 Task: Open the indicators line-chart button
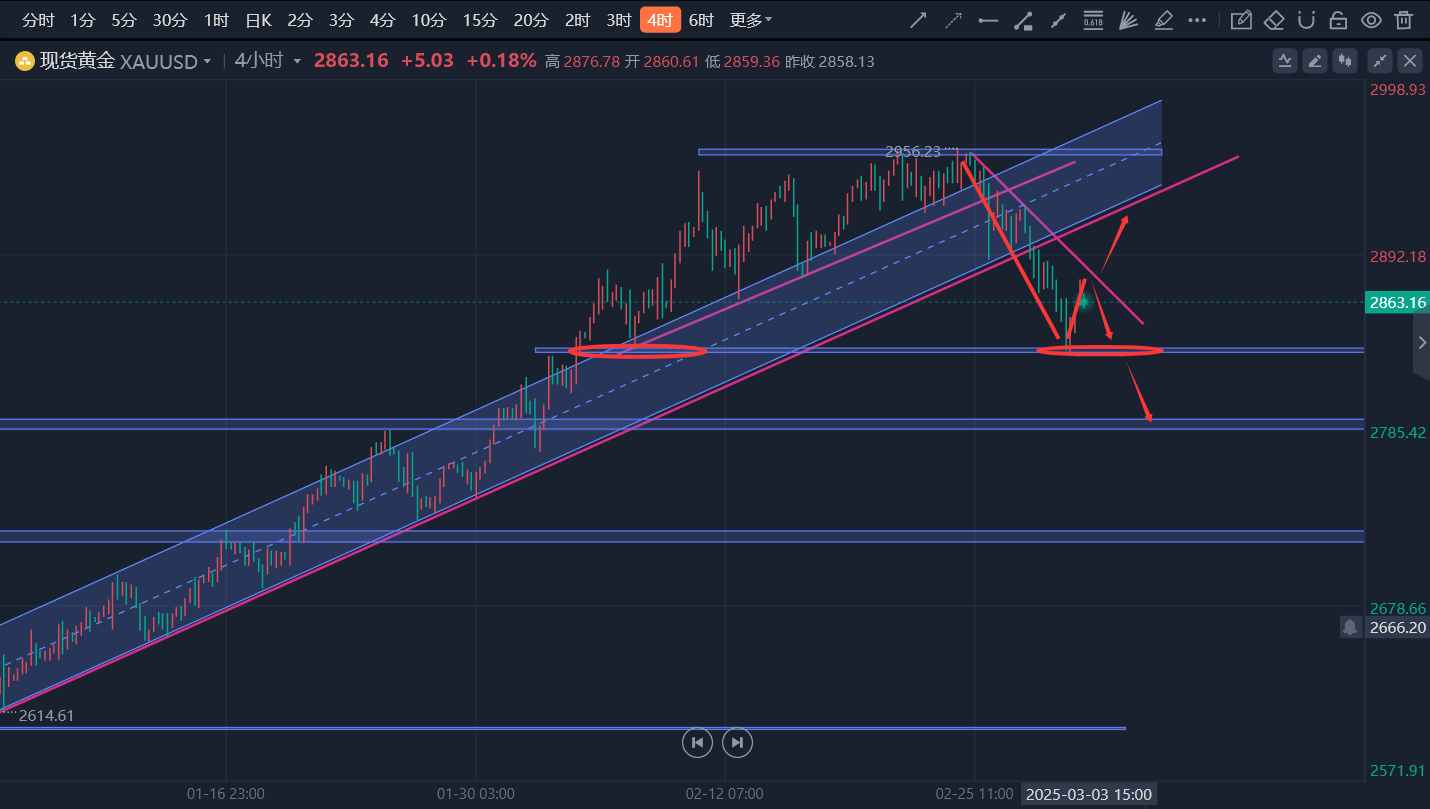point(1285,61)
